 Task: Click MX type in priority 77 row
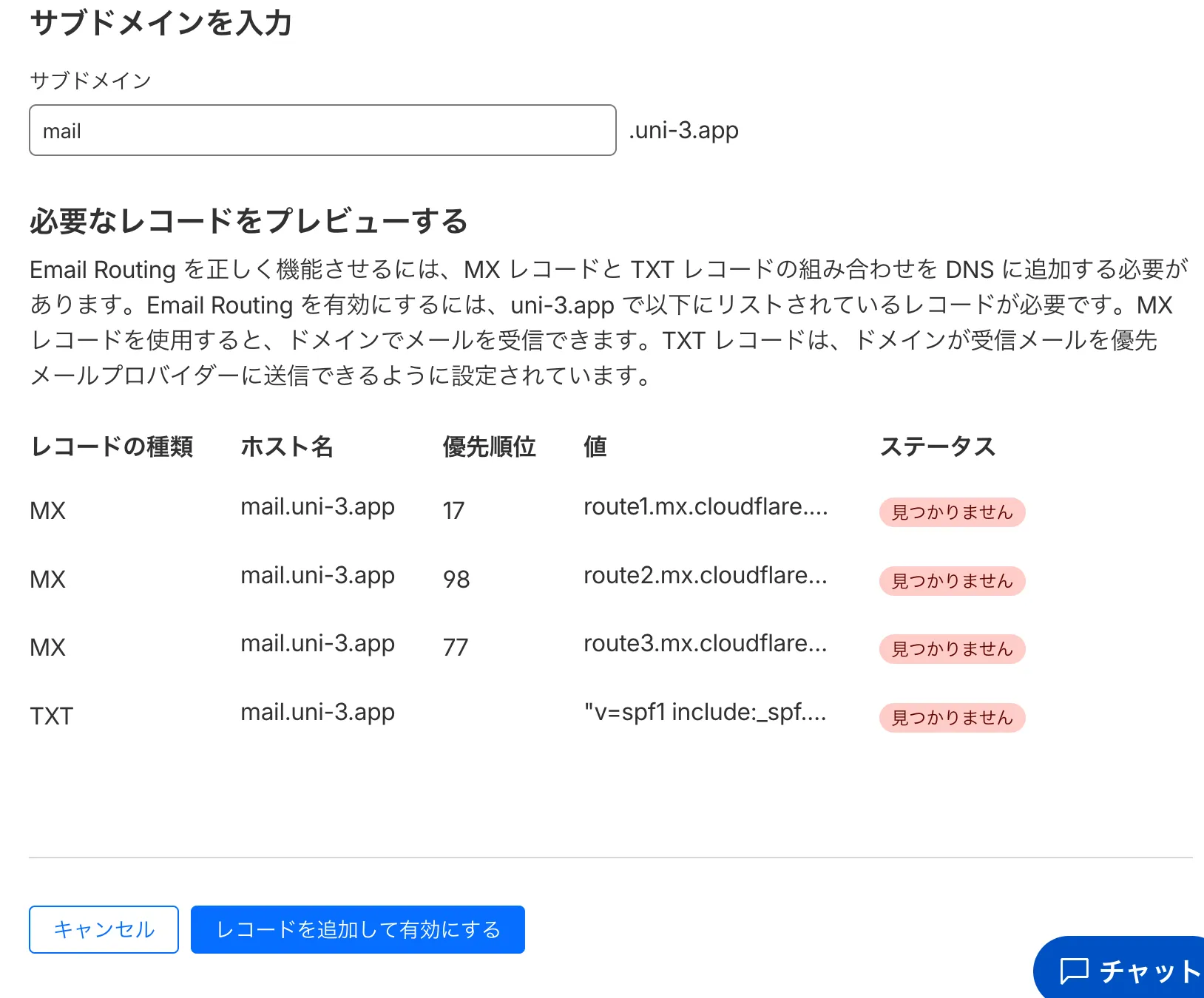click(x=48, y=647)
